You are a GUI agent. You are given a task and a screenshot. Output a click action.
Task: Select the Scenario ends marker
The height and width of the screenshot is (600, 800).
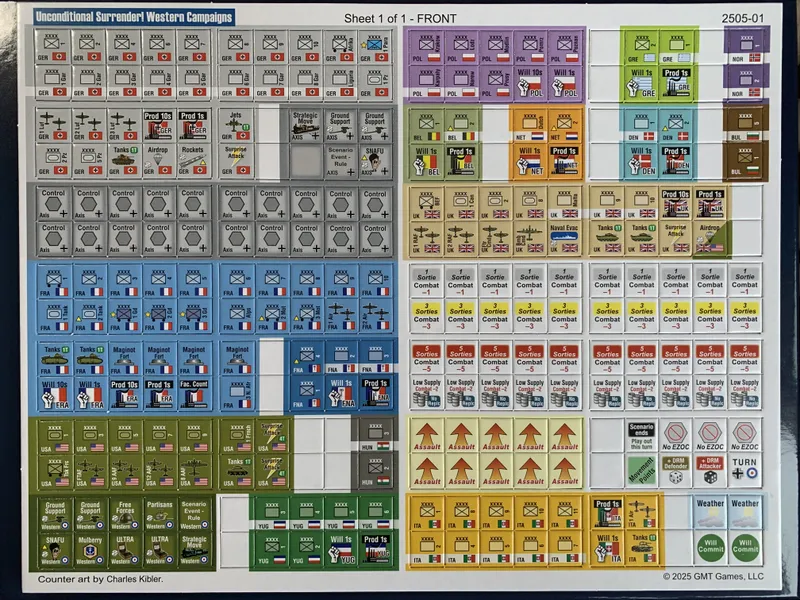(x=641, y=436)
